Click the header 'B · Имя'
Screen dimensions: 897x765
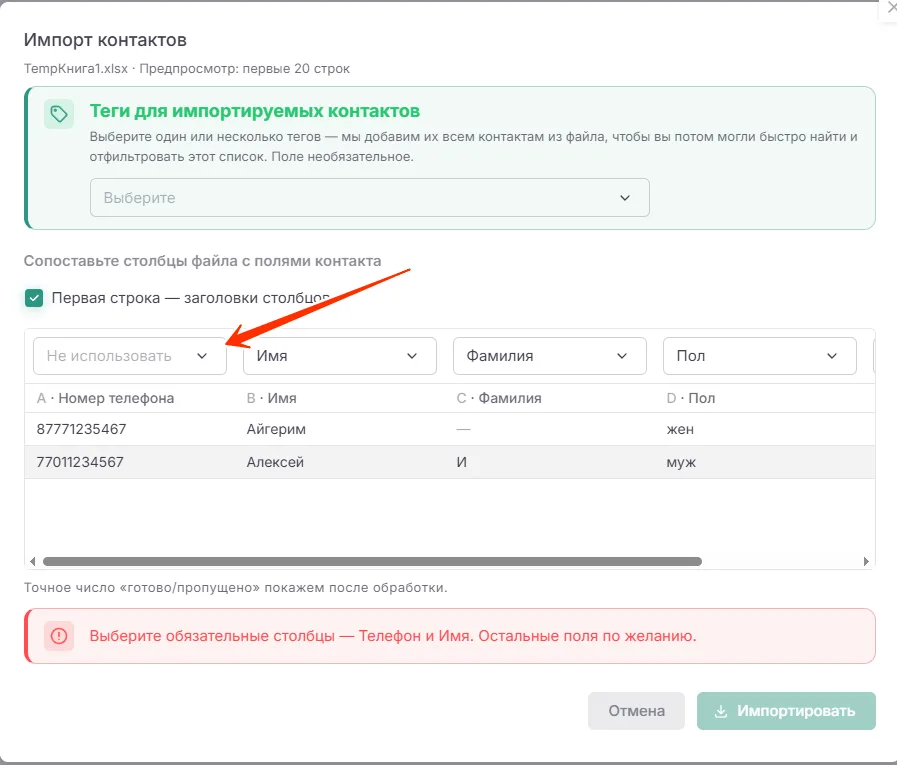pos(272,398)
